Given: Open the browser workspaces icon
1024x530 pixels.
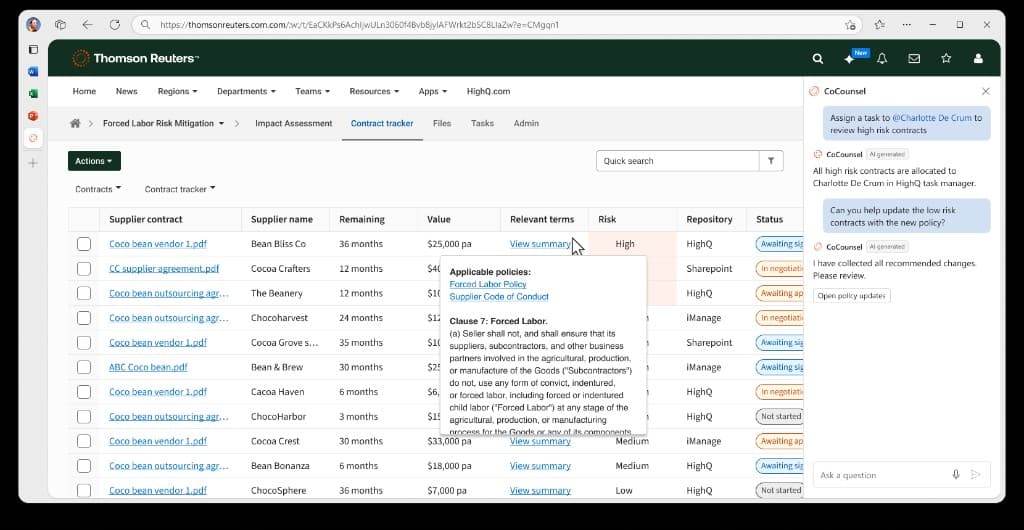Looking at the screenshot, I should [61, 25].
